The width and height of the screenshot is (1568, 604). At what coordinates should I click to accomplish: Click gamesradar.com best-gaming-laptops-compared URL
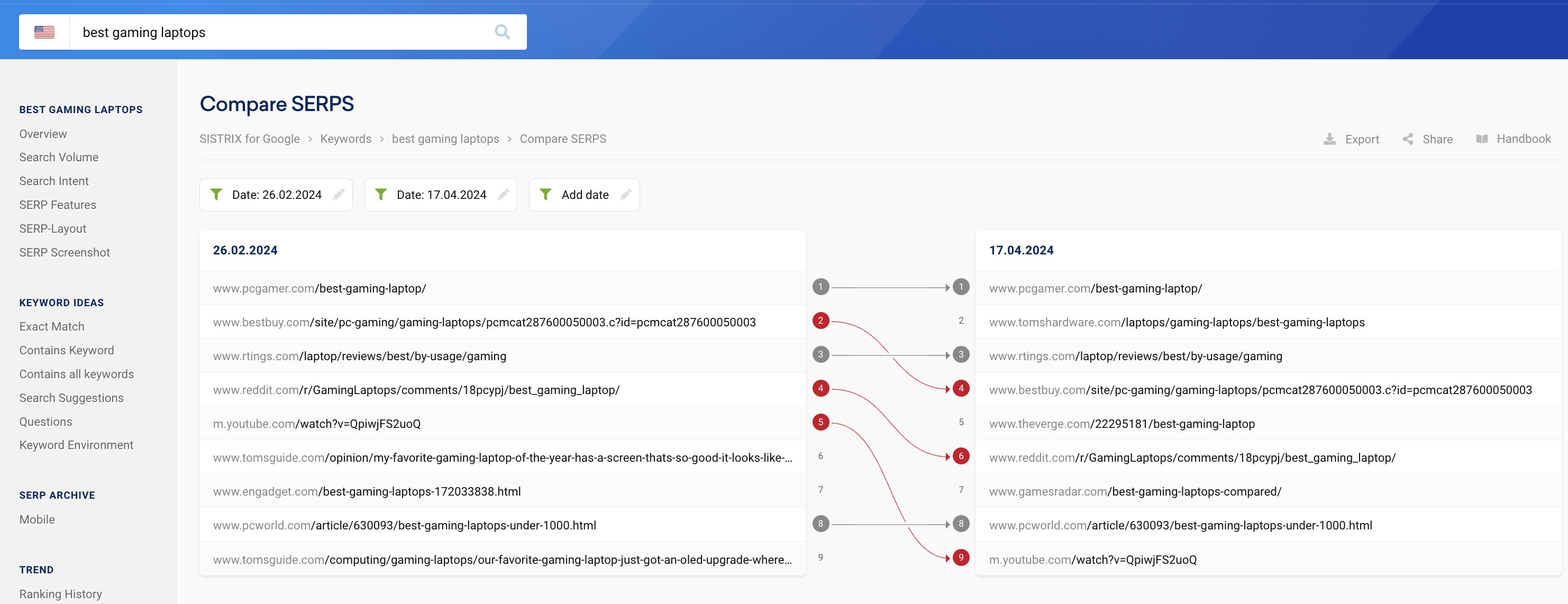1135,491
